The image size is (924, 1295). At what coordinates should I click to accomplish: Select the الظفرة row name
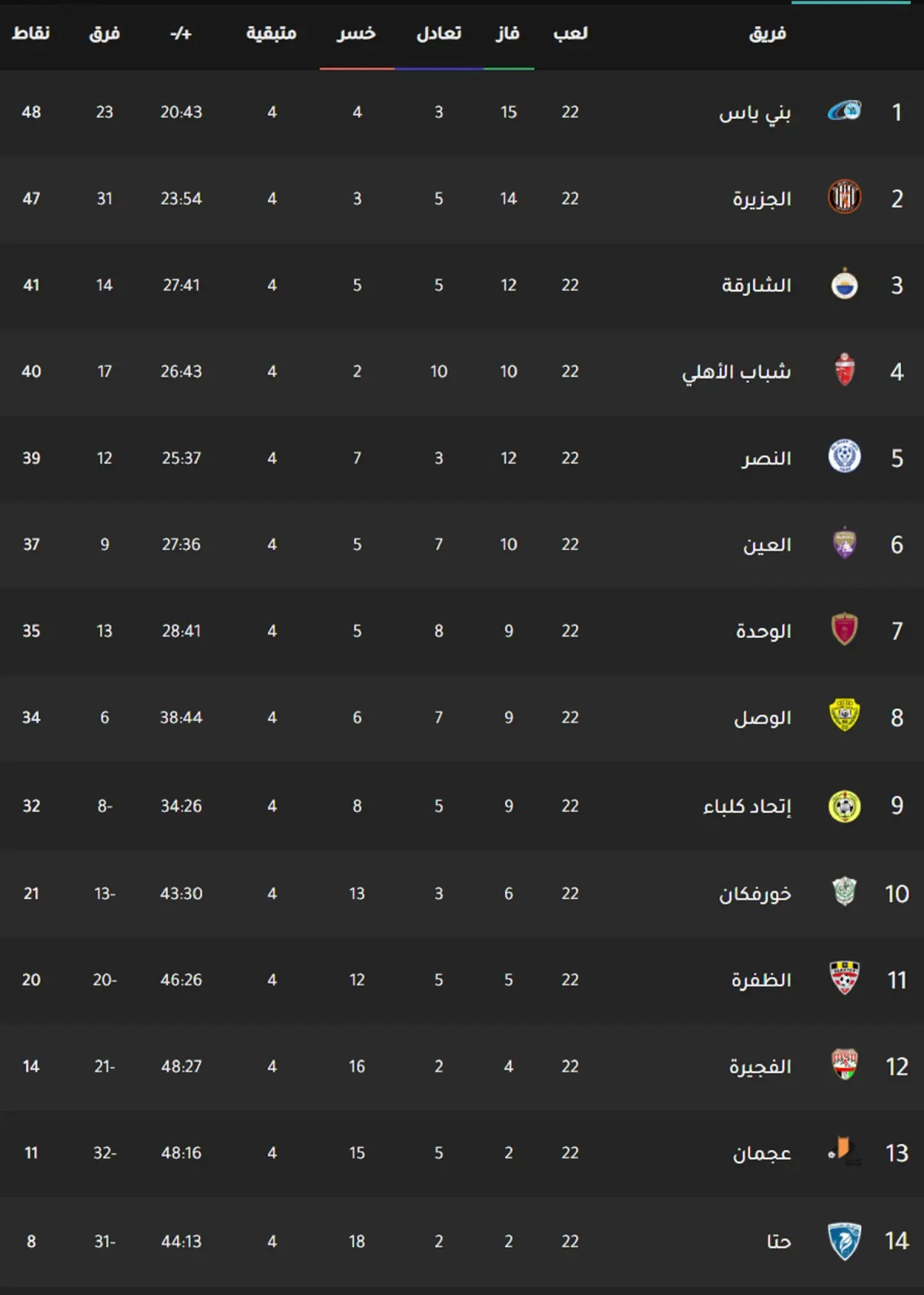[761, 980]
